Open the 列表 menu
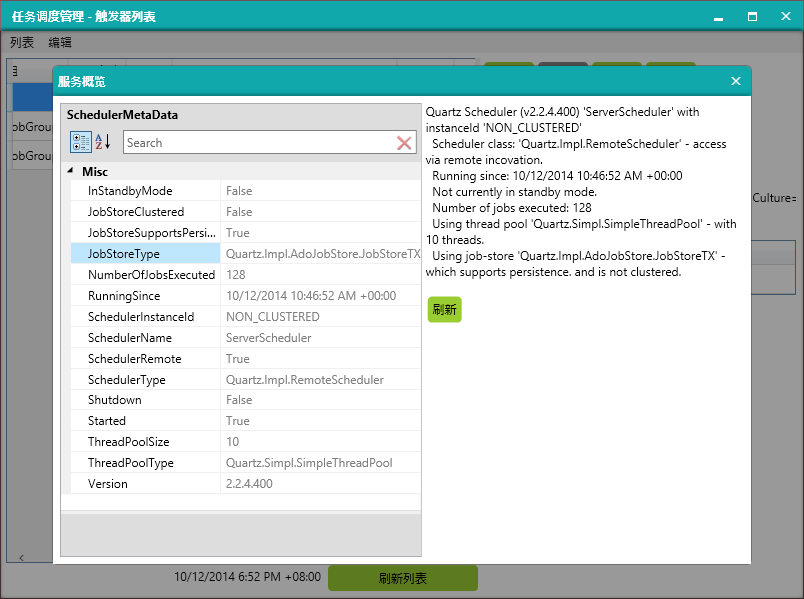This screenshot has width=804, height=599. 22,42
